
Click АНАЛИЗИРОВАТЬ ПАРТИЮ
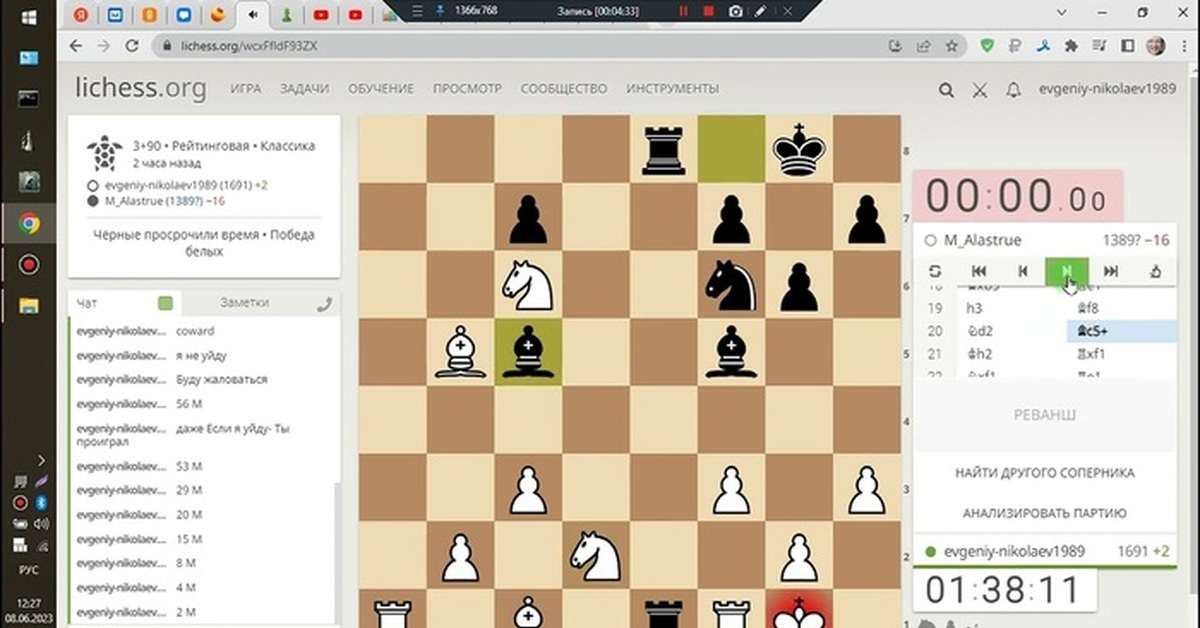[1044, 513]
